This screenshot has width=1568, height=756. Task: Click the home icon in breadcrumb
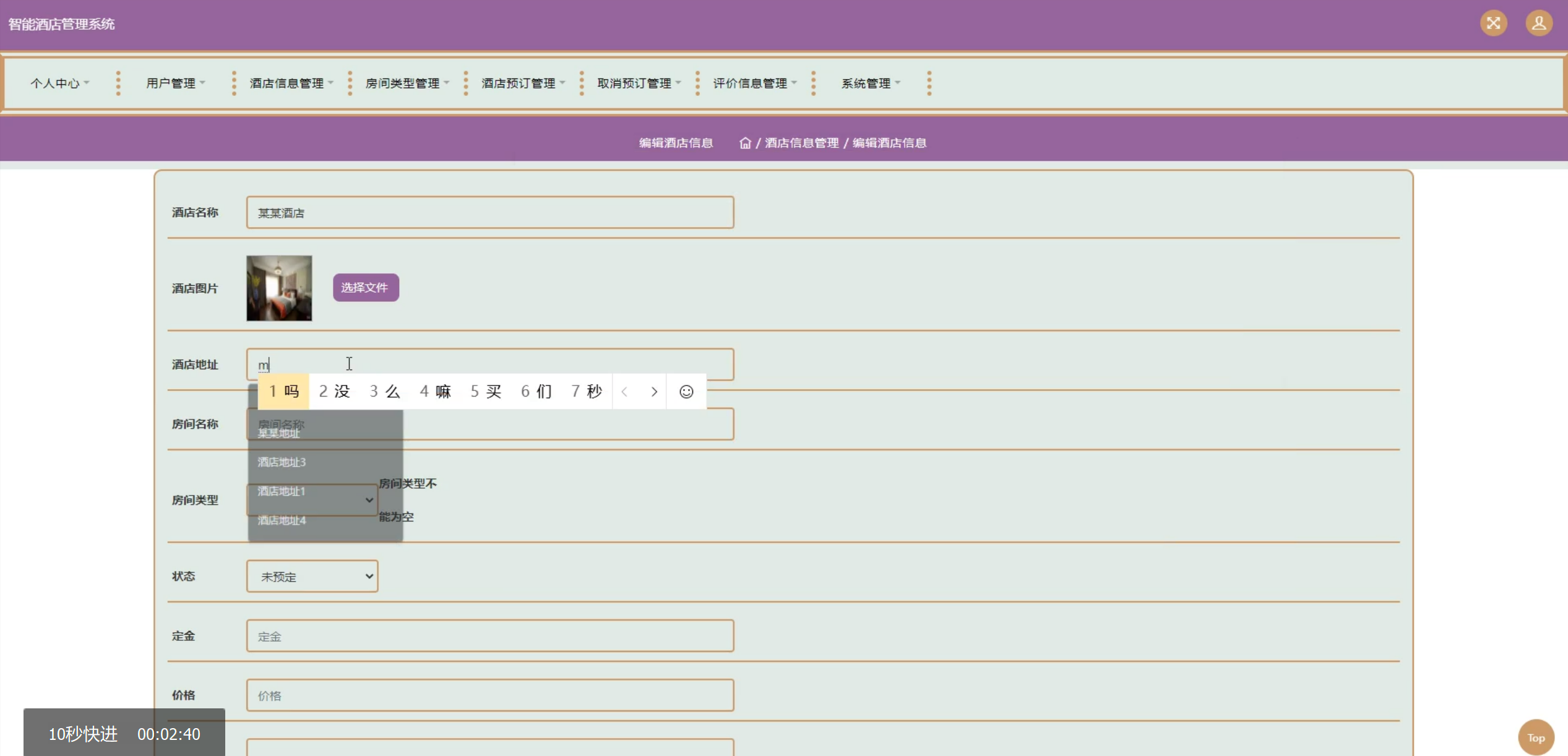[x=744, y=143]
